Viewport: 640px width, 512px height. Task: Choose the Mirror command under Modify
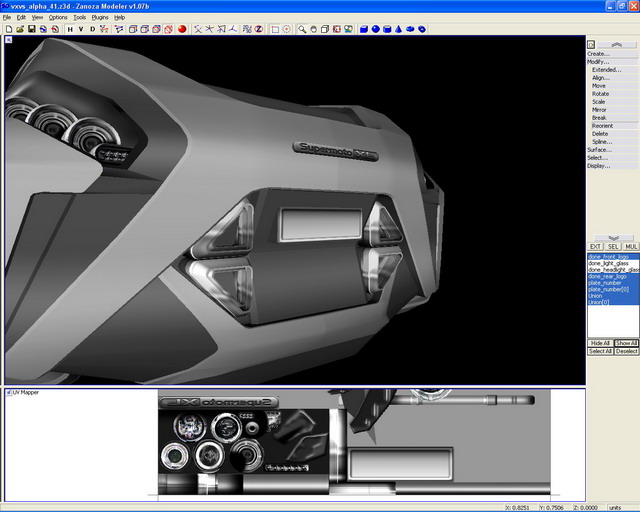click(x=599, y=110)
